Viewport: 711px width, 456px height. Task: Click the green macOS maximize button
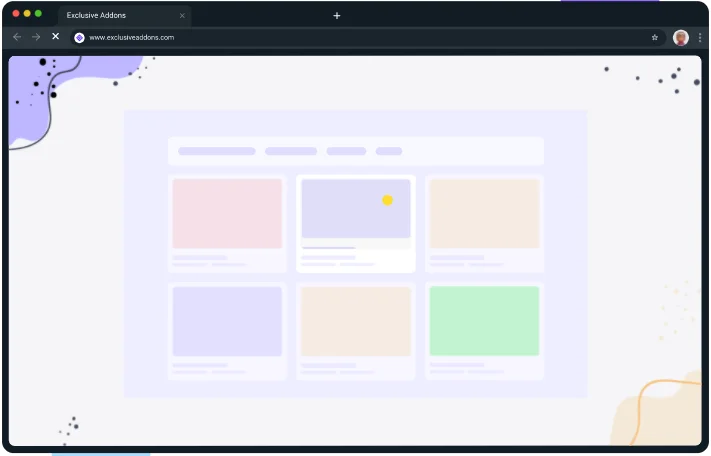[x=39, y=14]
